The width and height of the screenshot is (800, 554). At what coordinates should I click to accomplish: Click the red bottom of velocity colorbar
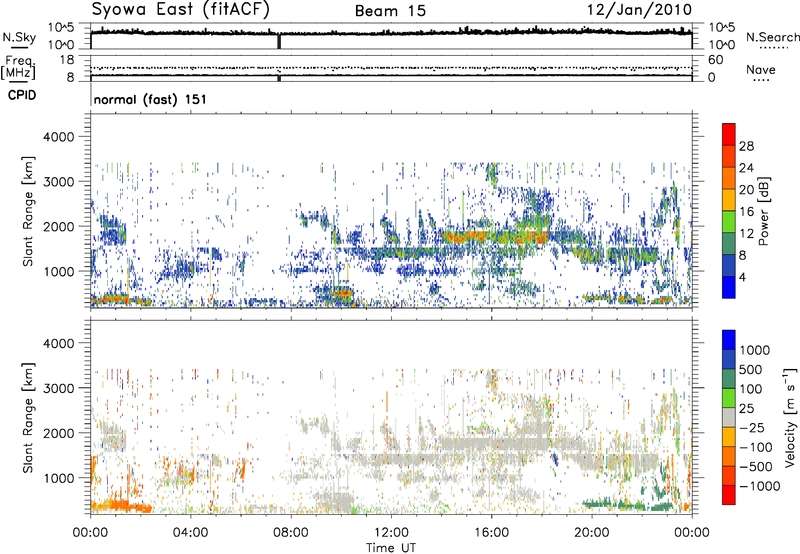[x=729, y=495]
